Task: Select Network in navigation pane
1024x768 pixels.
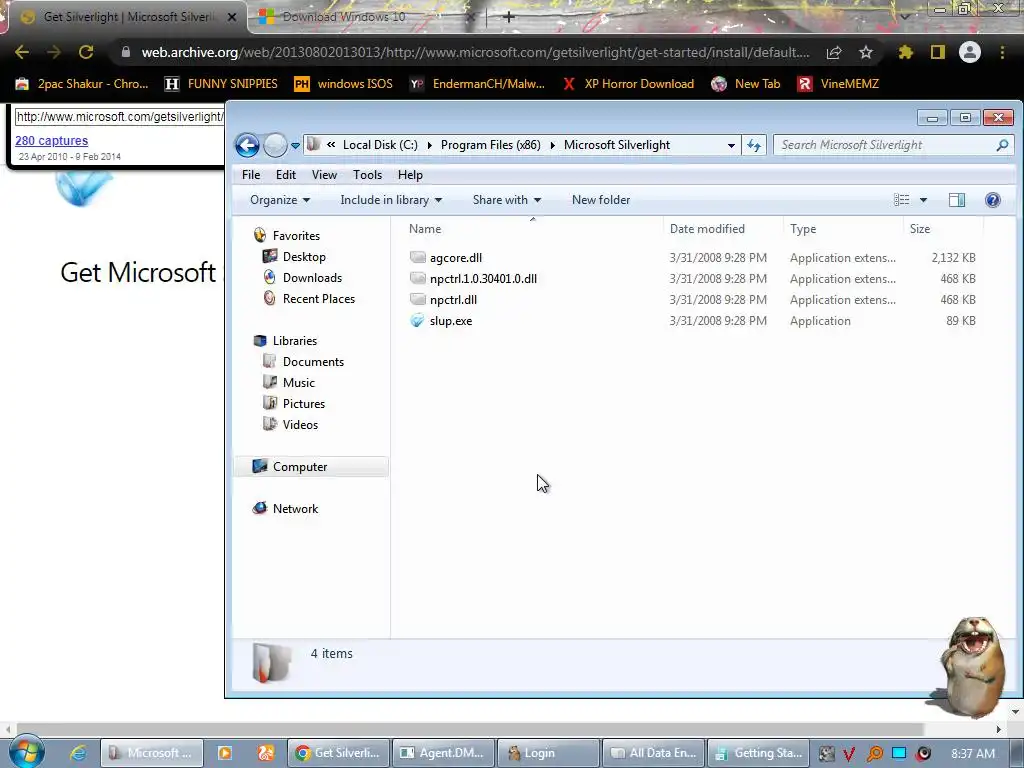Action: [295, 509]
